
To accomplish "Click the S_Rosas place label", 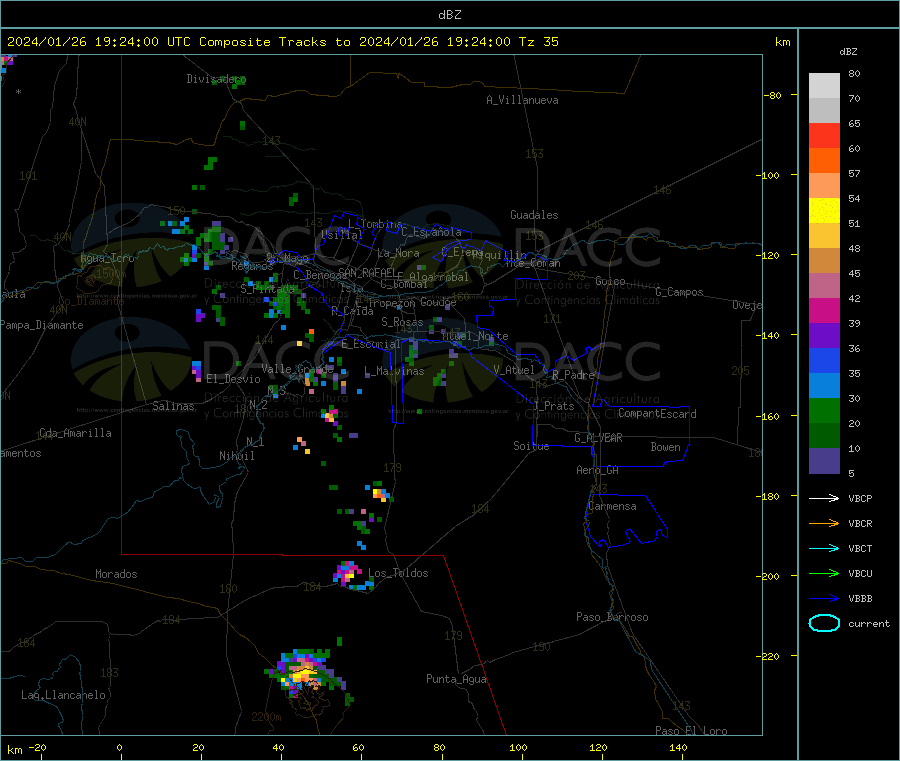I will 402,322.
